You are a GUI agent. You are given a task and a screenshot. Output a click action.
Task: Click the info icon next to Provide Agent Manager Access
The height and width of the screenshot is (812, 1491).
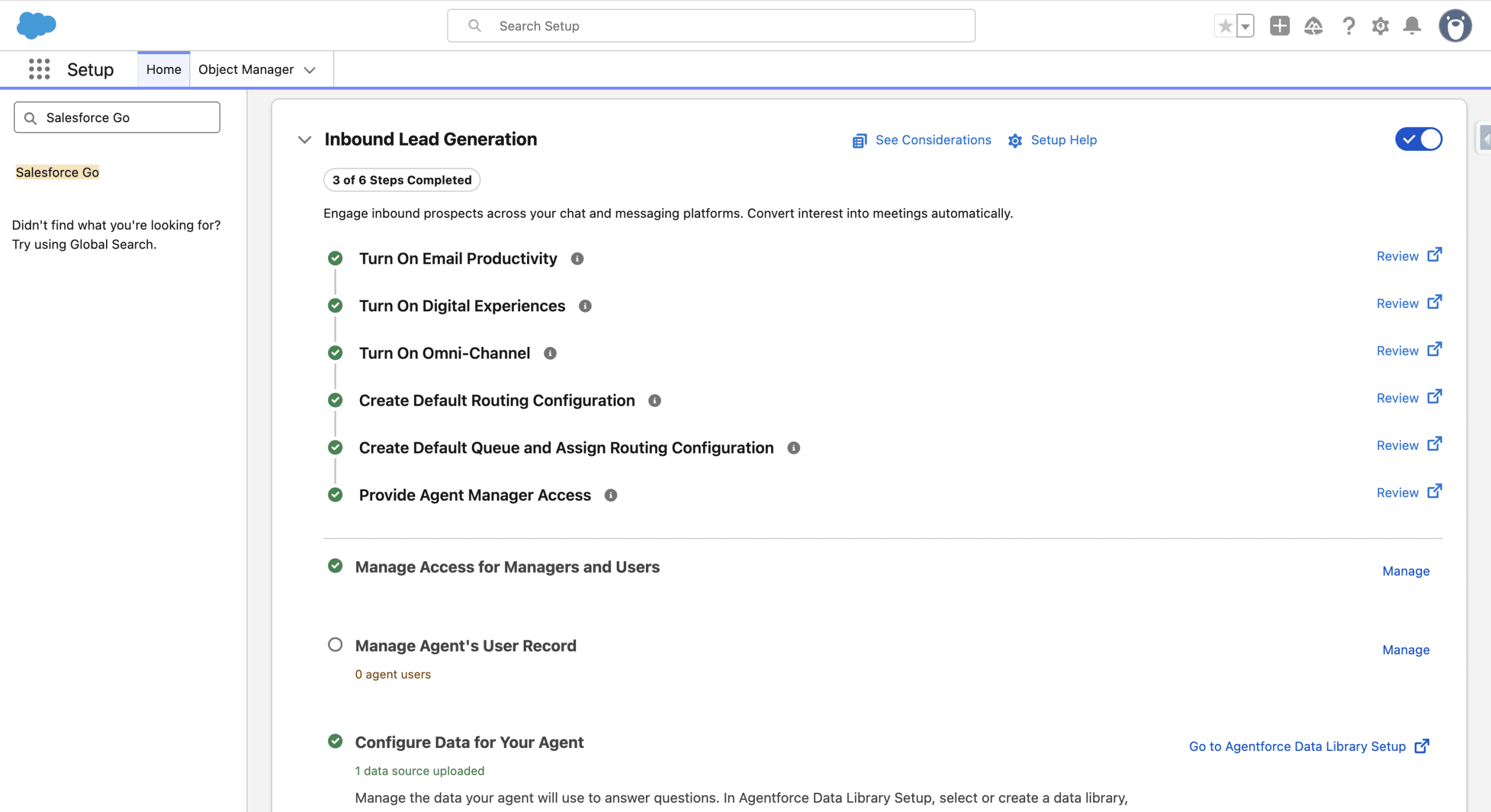610,495
